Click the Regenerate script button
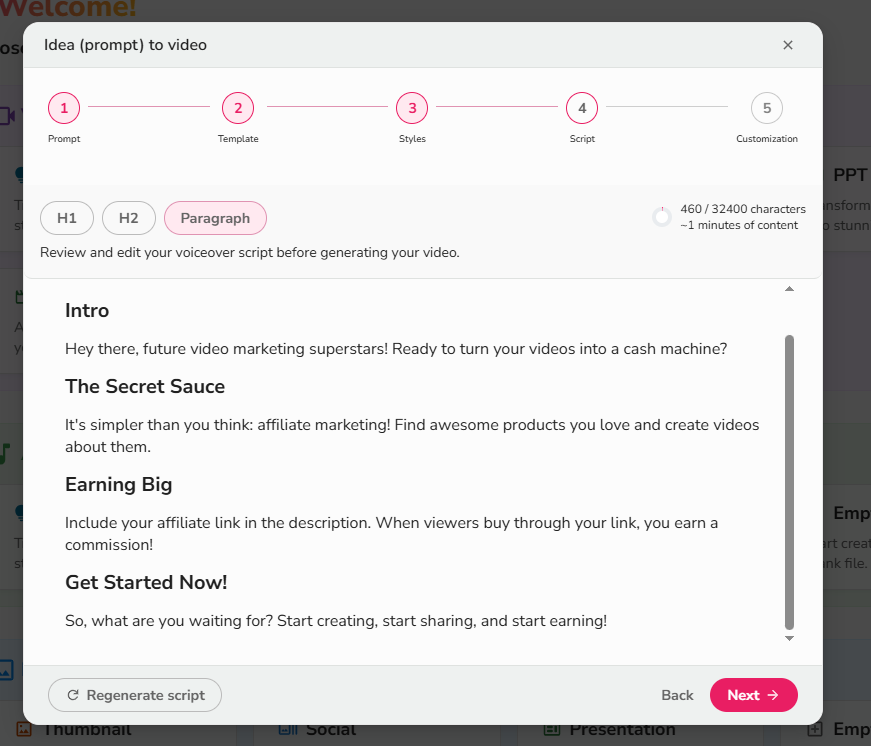Screen dimensions: 871x746 tap(135, 695)
